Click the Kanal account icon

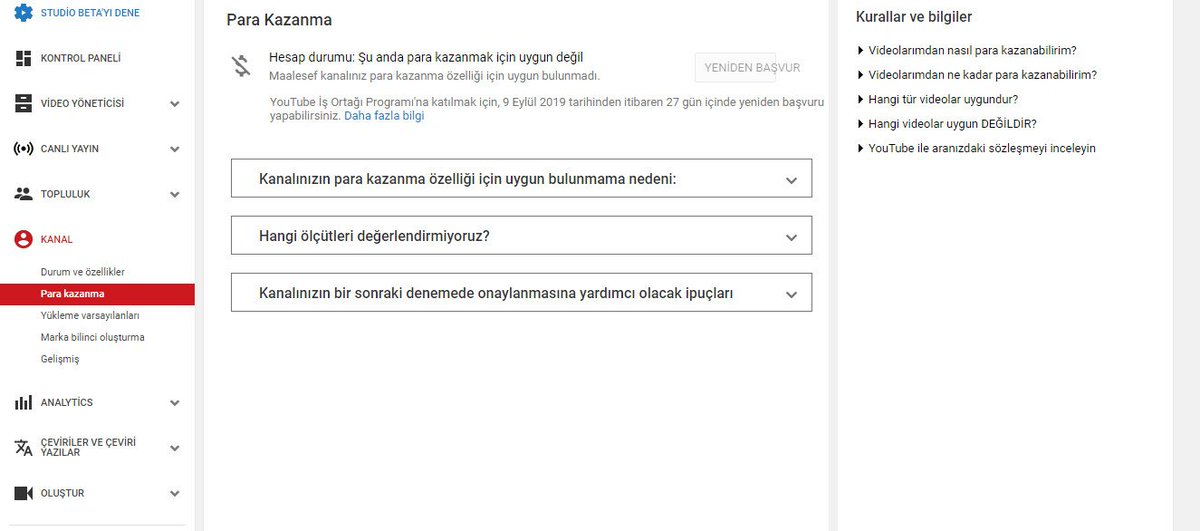point(23,239)
